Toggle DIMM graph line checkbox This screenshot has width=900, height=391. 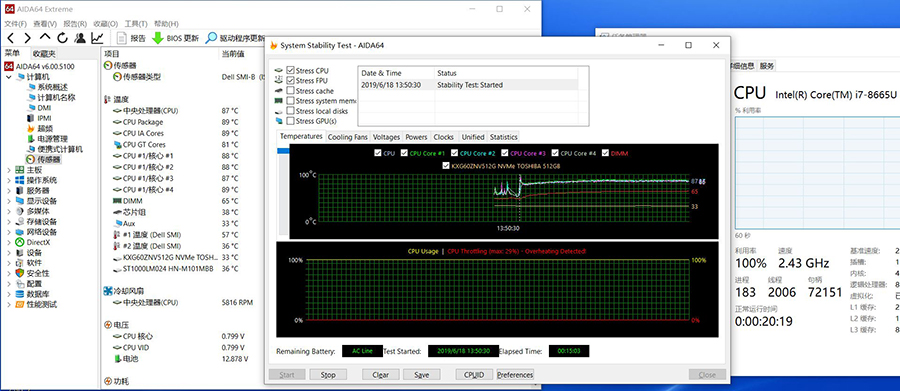605,153
